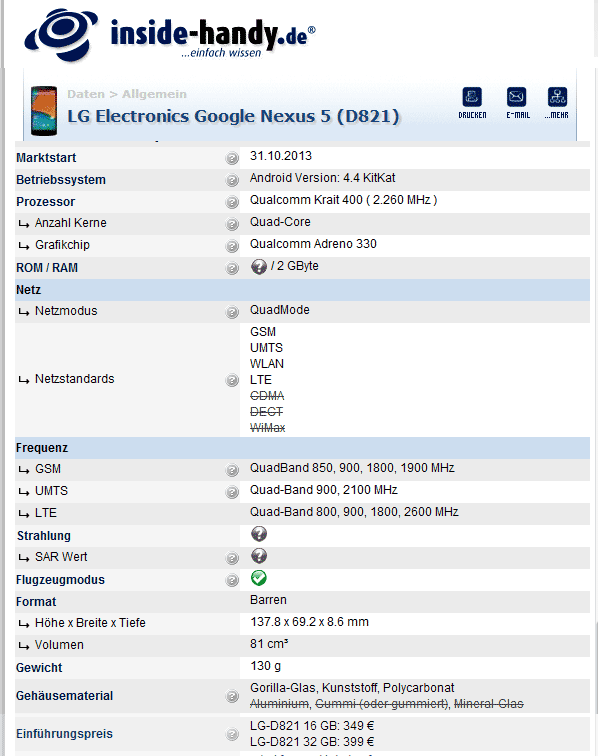Open help icon for Anzahl Kerne row
The height and width of the screenshot is (756, 598).
tap(232, 224)
